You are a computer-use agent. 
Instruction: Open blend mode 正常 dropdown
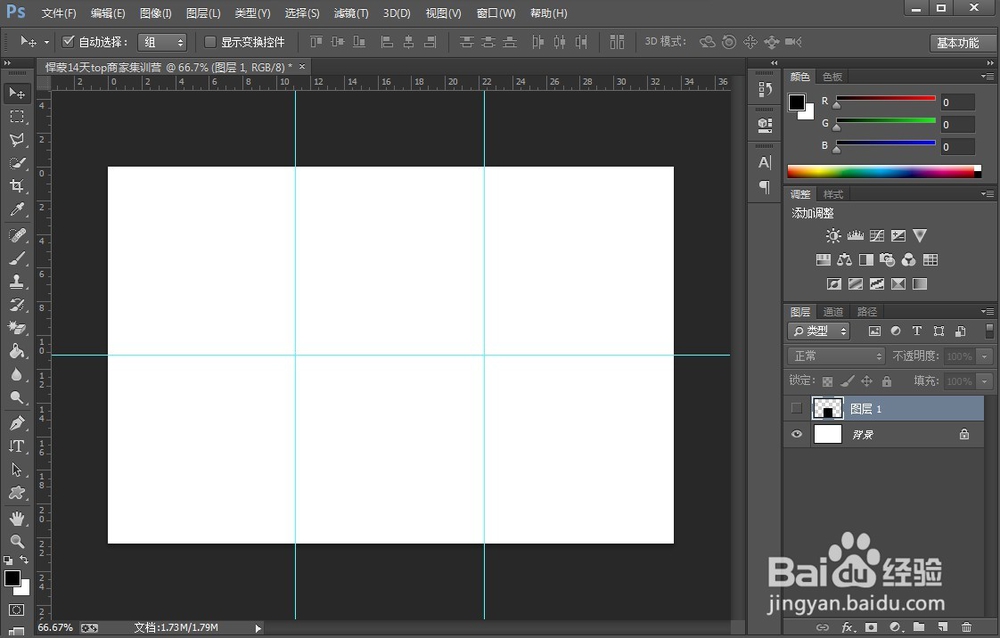tap(836, 356)
